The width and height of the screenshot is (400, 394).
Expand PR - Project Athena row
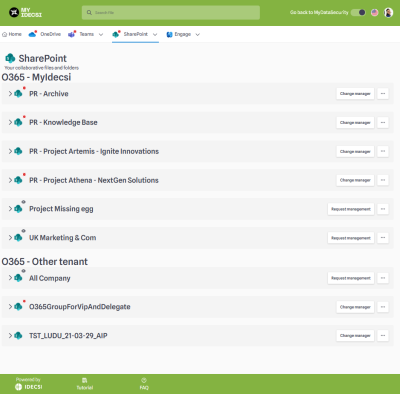click(10, 180)
